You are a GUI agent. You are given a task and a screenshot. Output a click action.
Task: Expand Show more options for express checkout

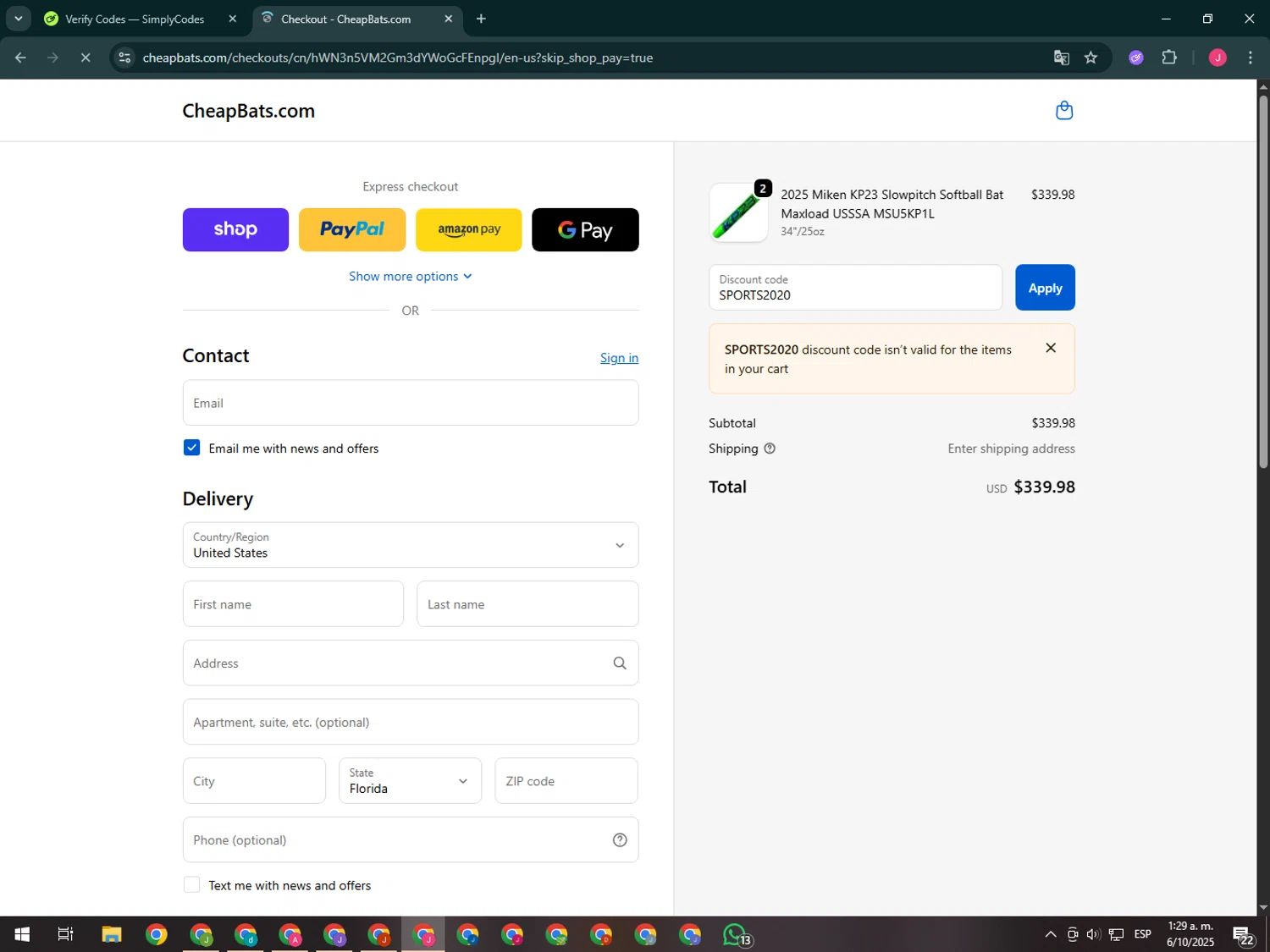coord(411,276)
